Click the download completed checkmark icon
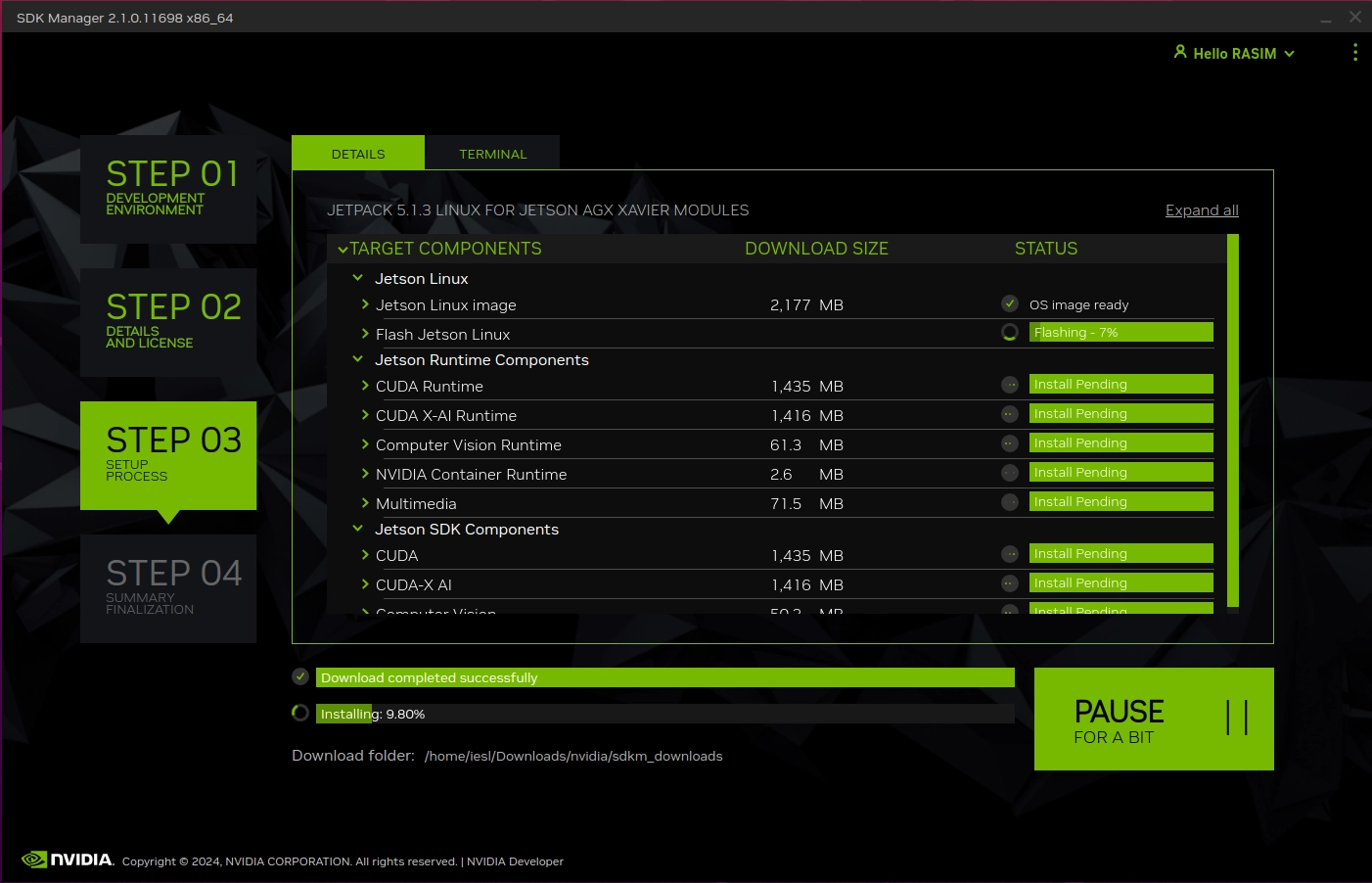1372x883 pixels. pyautogui.click(x=300, y=676)
